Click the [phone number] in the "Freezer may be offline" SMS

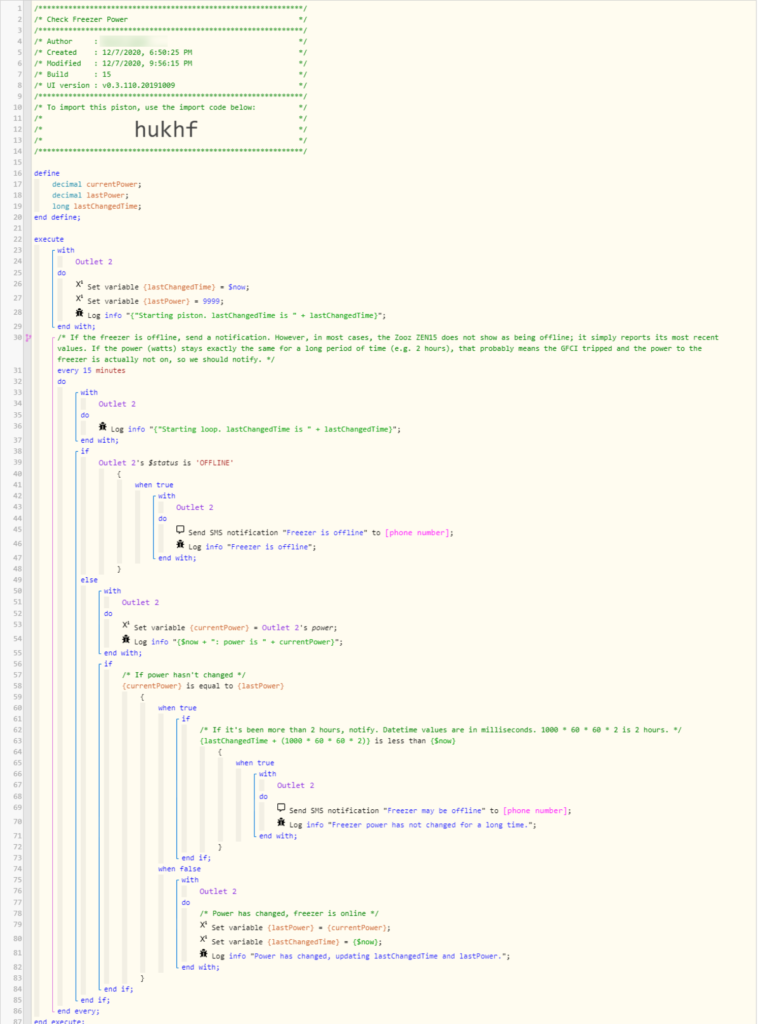[x=535, y=811]
